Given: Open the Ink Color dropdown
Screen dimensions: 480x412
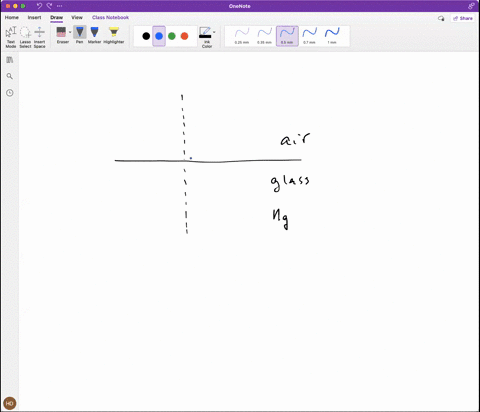Looking at the screenshot, I should (207, 37).
